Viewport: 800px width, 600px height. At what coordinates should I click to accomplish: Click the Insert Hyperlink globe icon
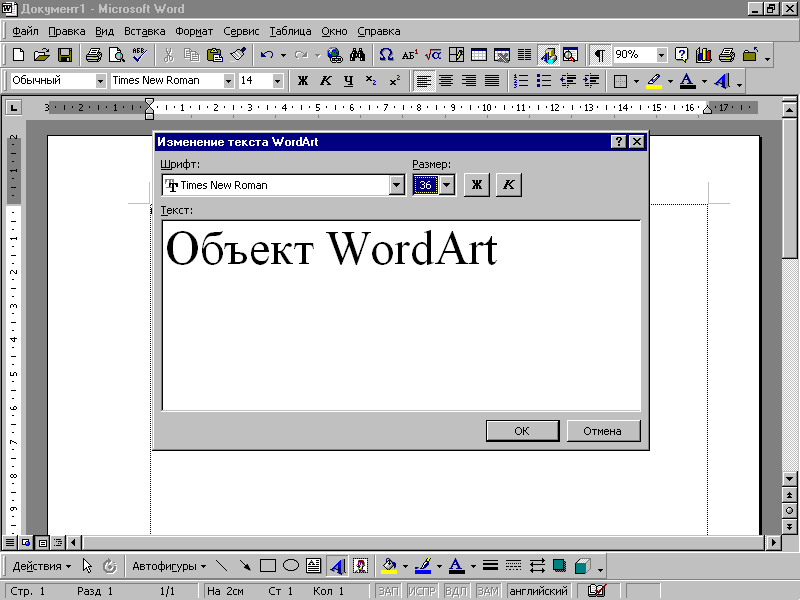tap(335, 55)
